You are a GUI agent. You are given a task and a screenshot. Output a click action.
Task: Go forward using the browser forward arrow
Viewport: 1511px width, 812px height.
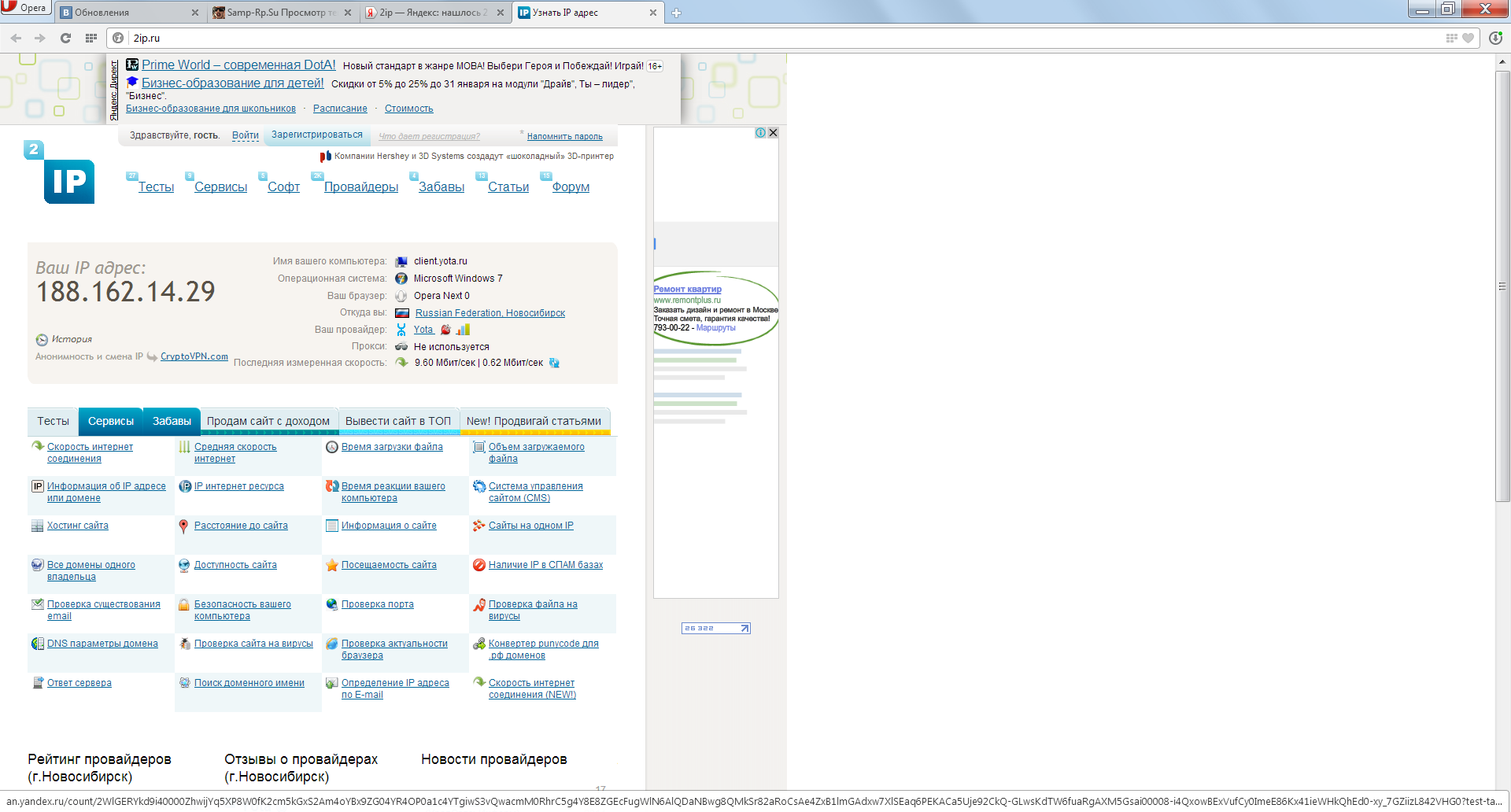click(40, 38)
